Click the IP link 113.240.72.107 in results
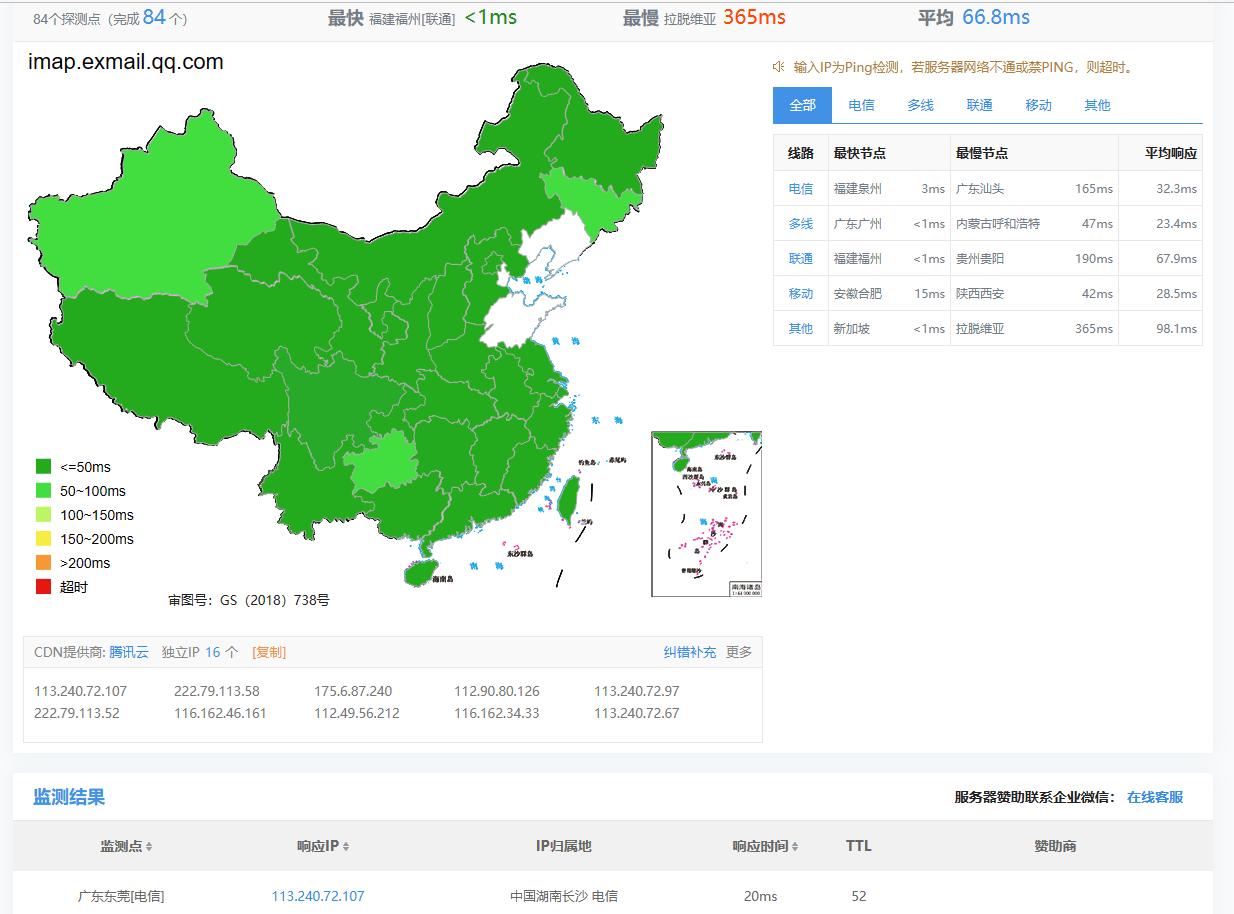Screen dimensions: 1234x914 click(x=316, y=896)
